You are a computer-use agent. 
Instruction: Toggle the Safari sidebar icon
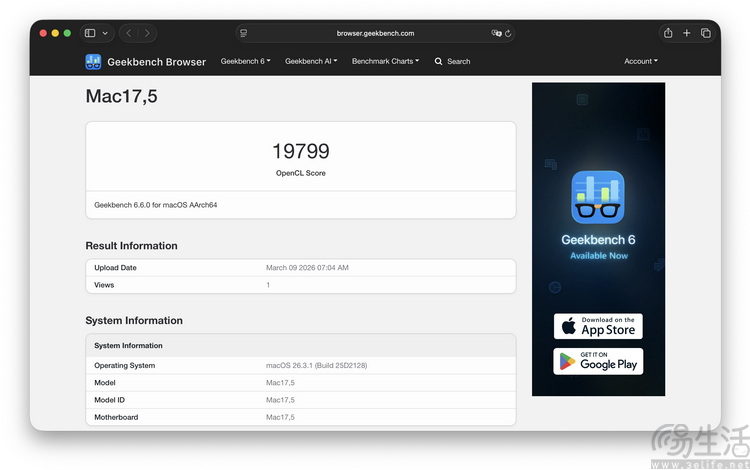90,33
